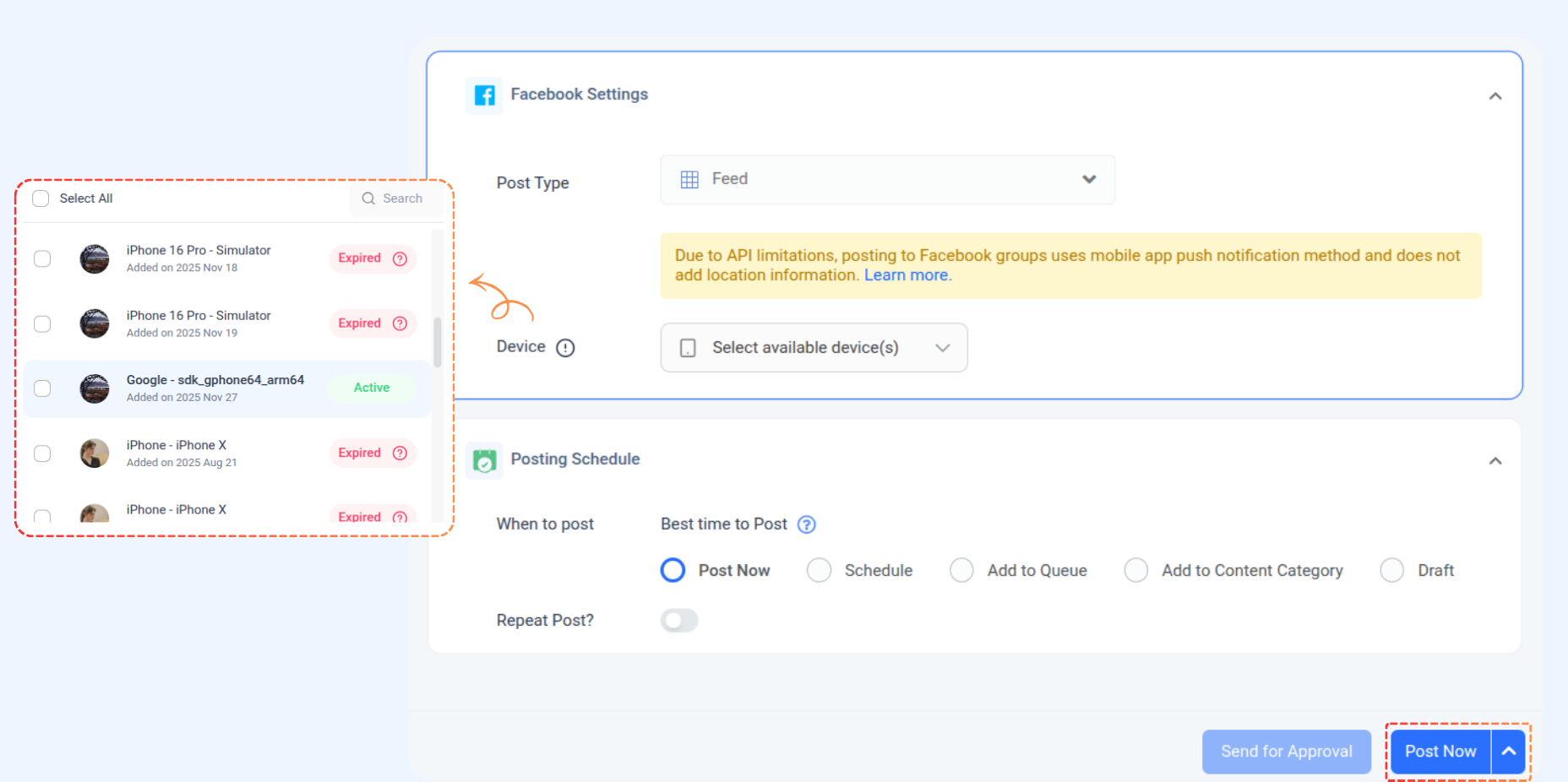The width and height of the screenshot is (1568, 782).
Task: Check the Select All checkbox
Action: pos(41,198)
